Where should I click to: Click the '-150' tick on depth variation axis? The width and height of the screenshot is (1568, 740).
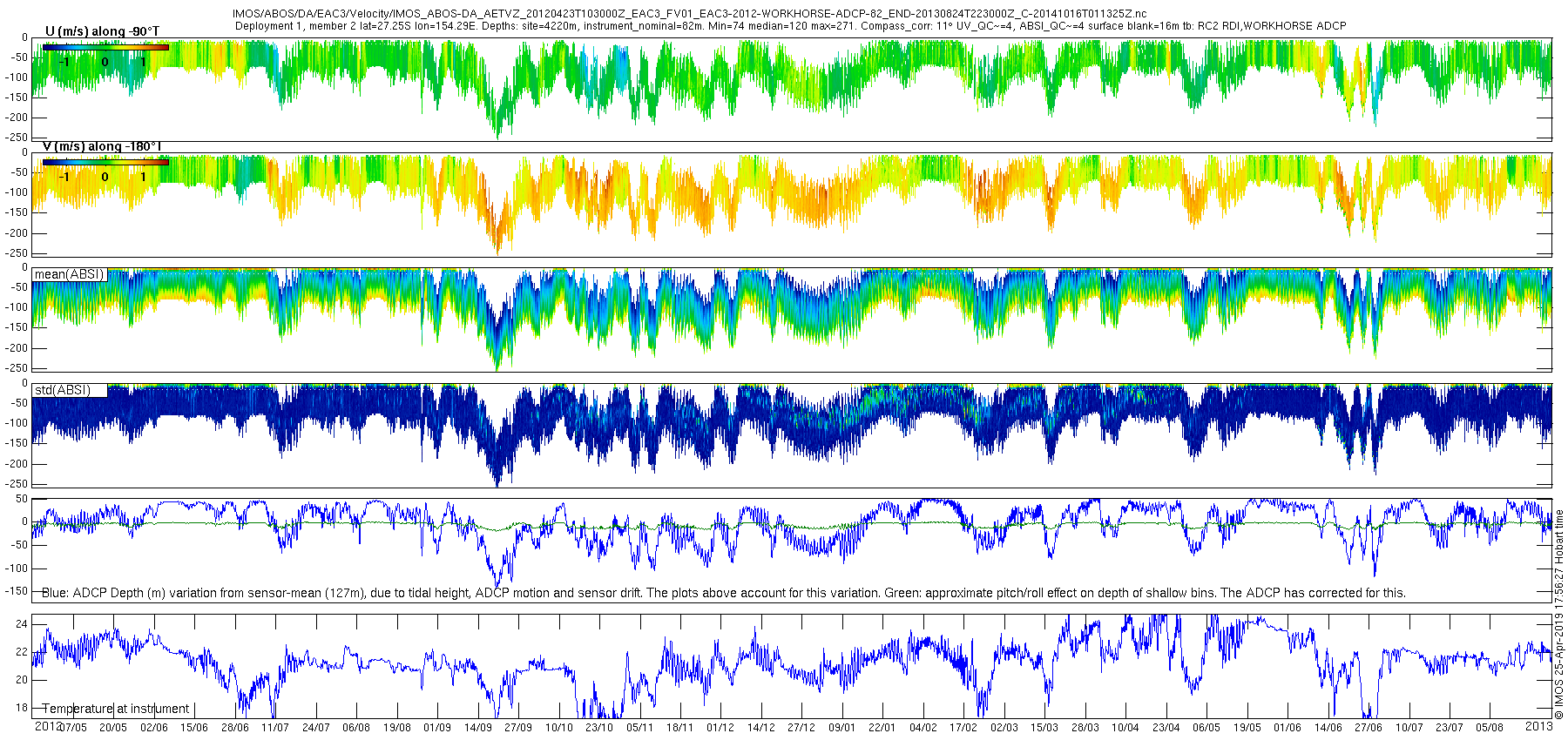pos(17,591)
